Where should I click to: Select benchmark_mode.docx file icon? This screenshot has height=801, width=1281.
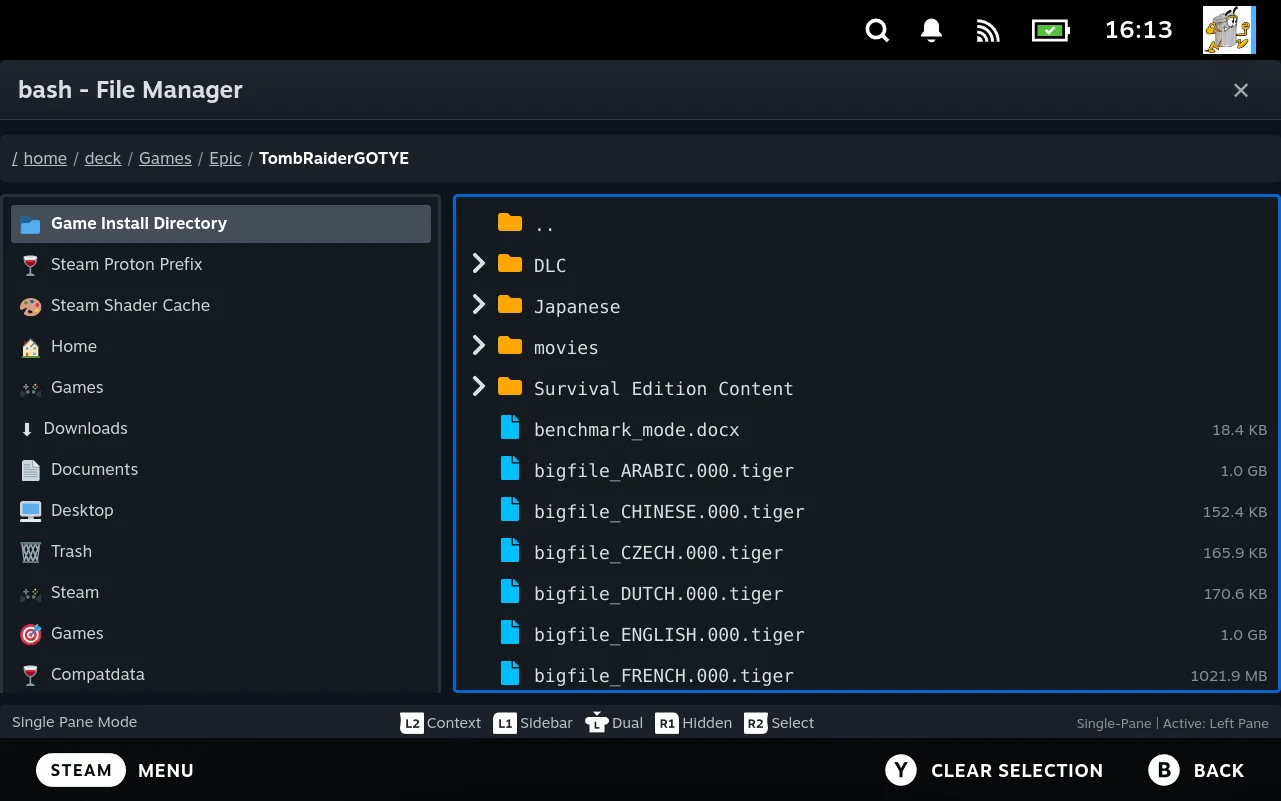click(510, 428)
